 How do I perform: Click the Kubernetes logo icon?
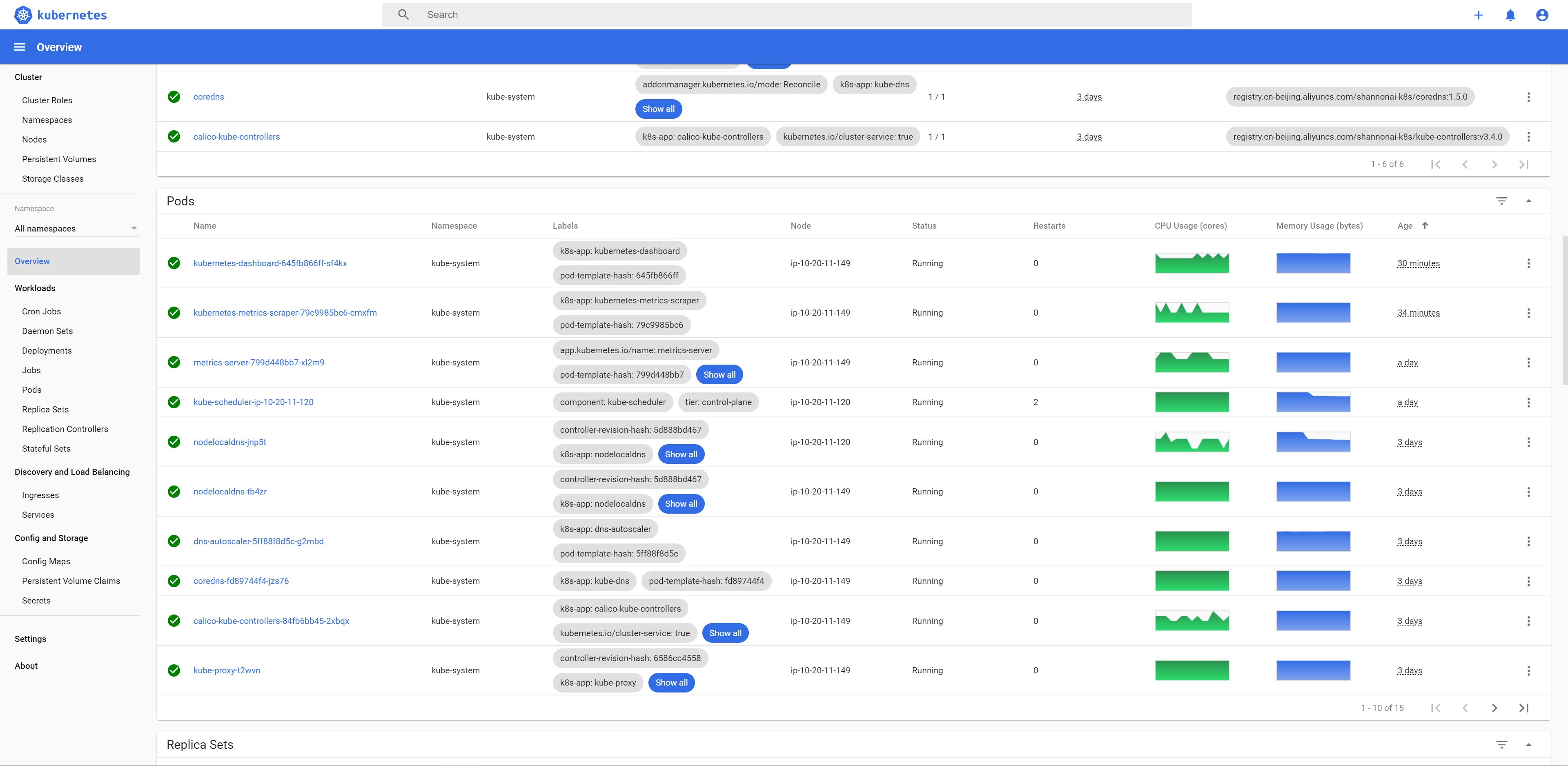[x=23, y=15]
